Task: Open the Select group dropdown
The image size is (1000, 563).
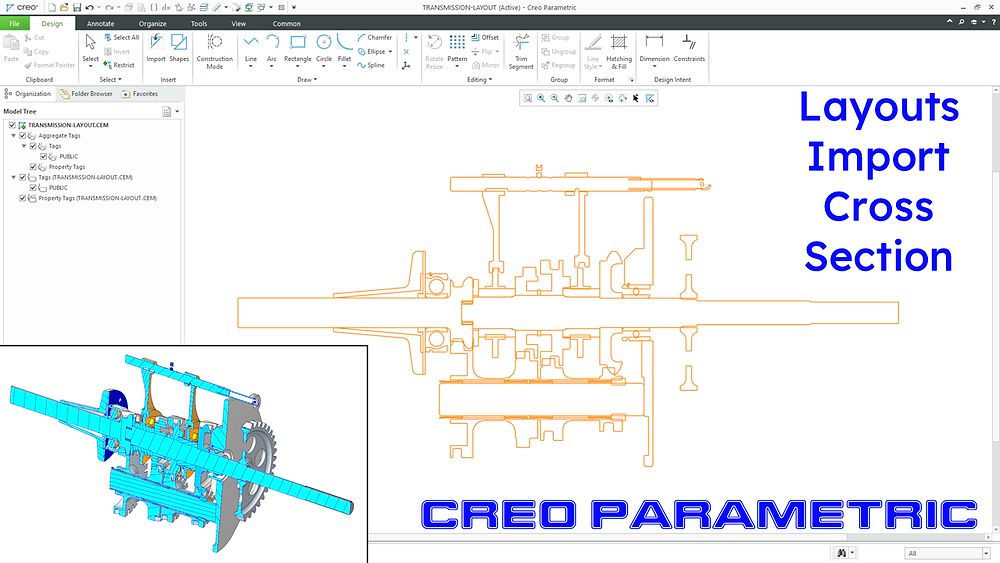Action: [110, 80]
